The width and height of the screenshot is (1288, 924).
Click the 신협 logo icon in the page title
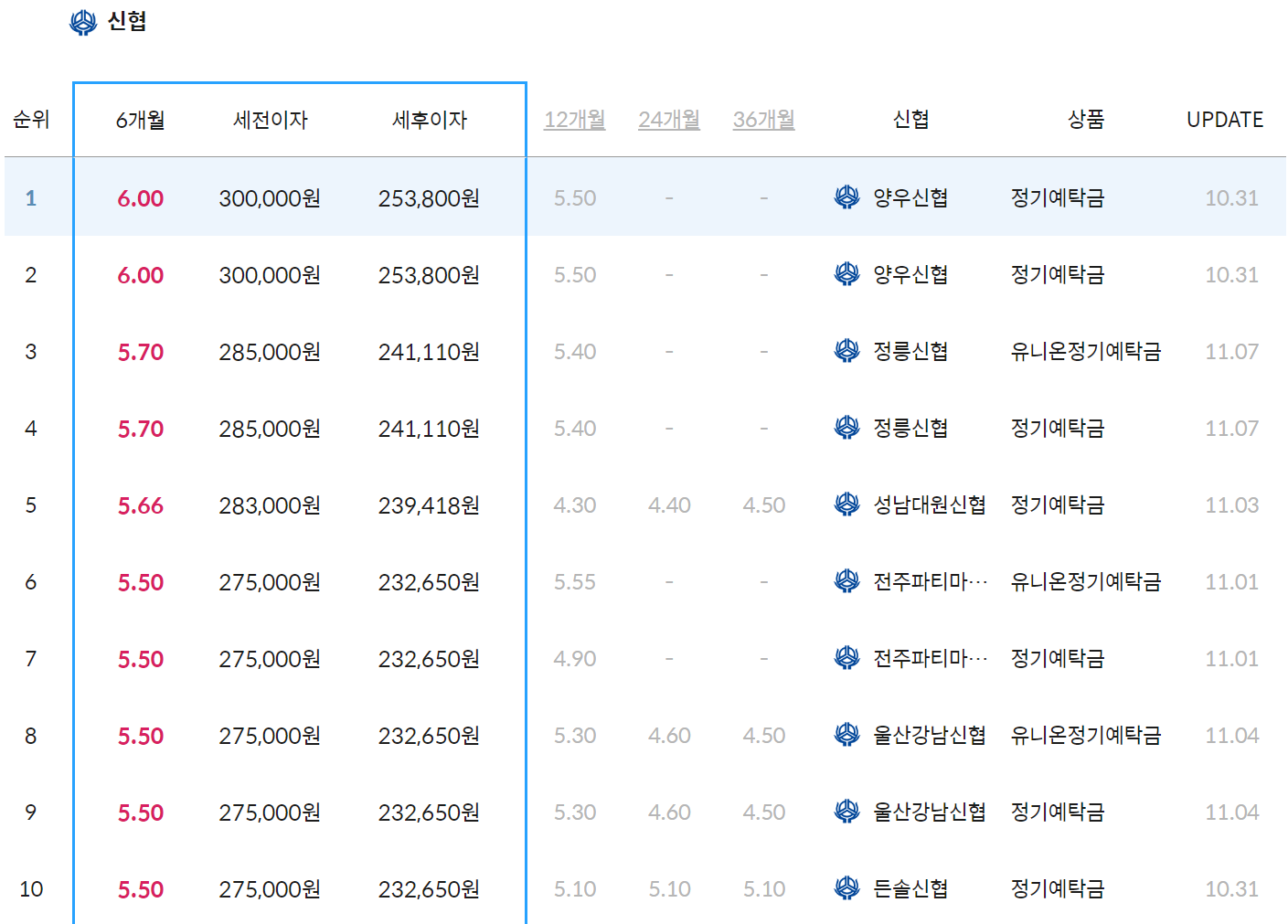(x=83, y=22)
